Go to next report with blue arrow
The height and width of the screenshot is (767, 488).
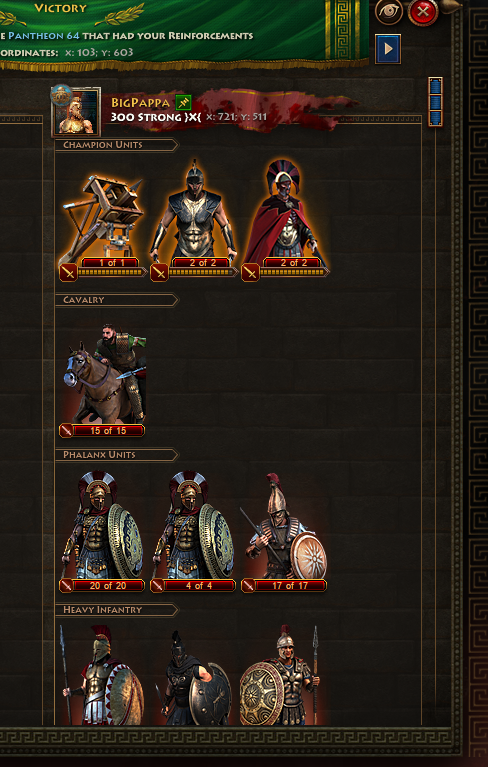388,49
